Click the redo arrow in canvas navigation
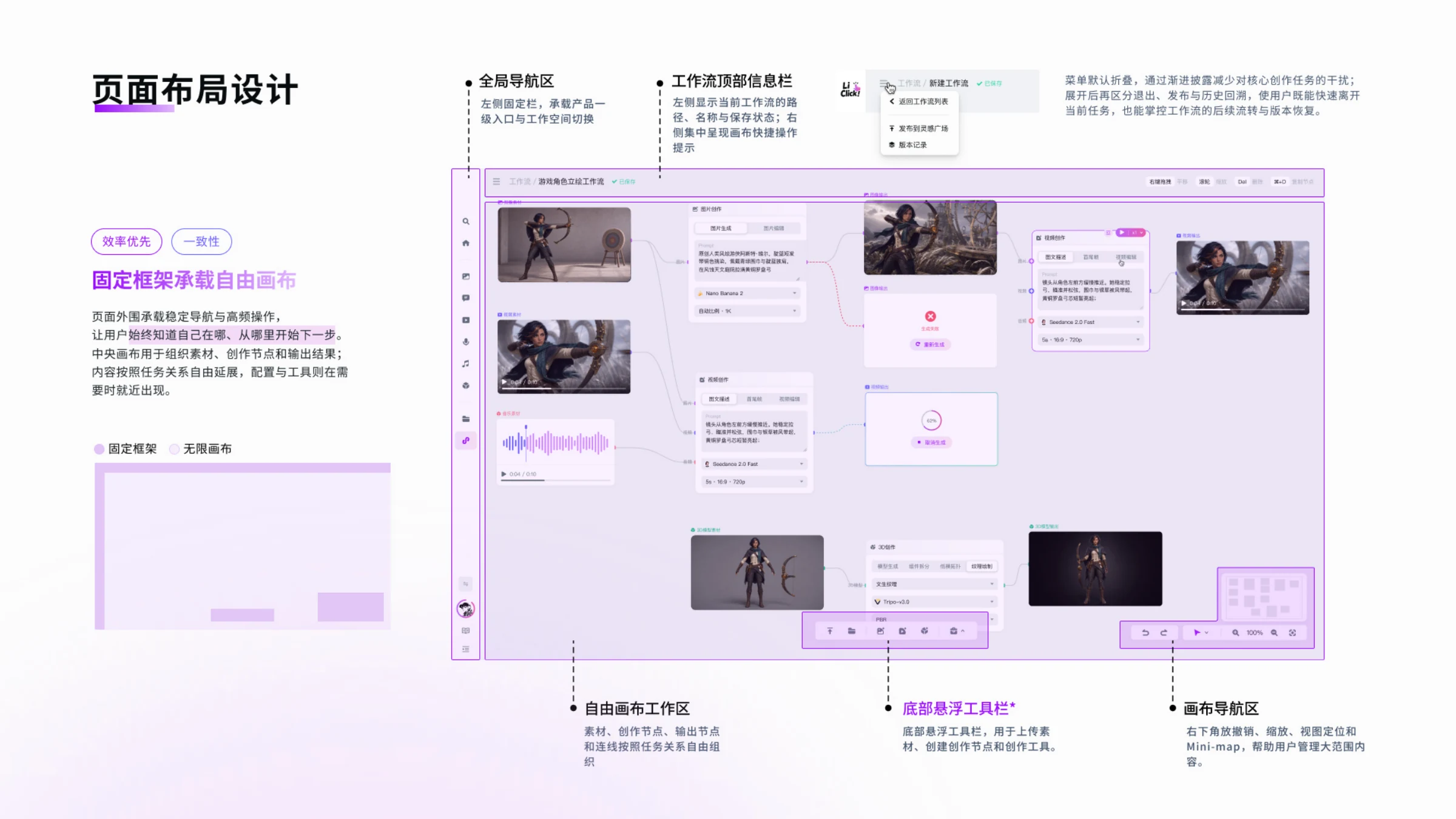The image size is (1456, 819). [x=1164, y=633]
